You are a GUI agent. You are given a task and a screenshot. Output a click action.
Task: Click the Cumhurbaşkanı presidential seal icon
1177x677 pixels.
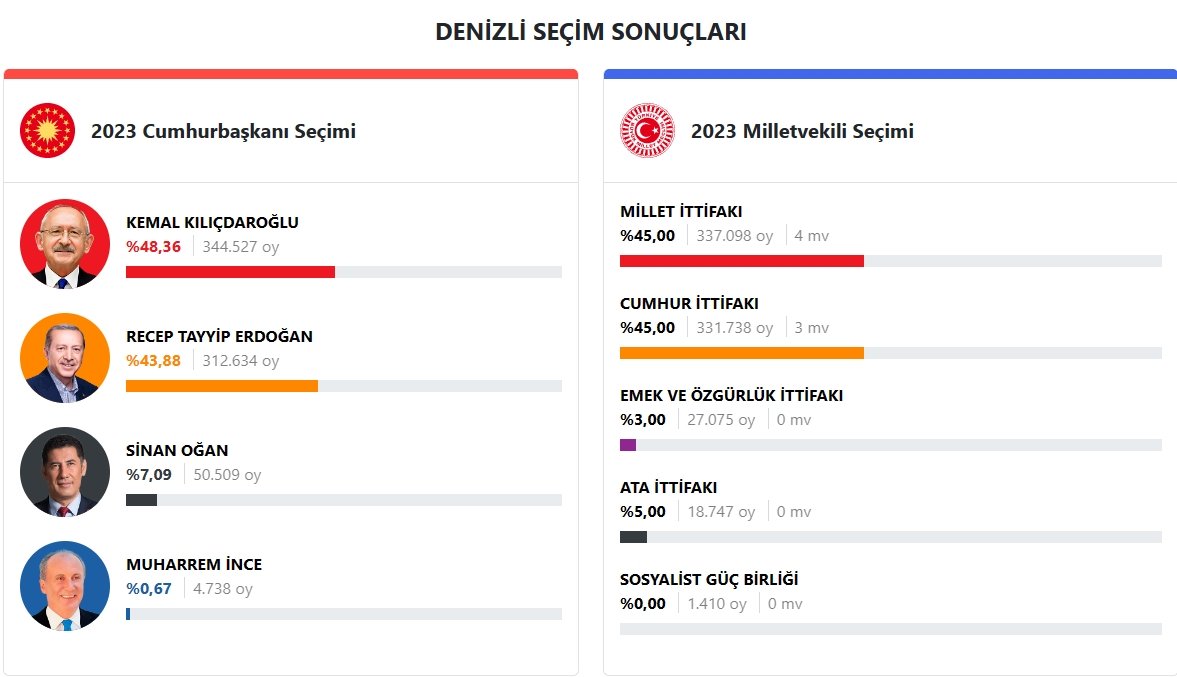[x=47, y=131]
